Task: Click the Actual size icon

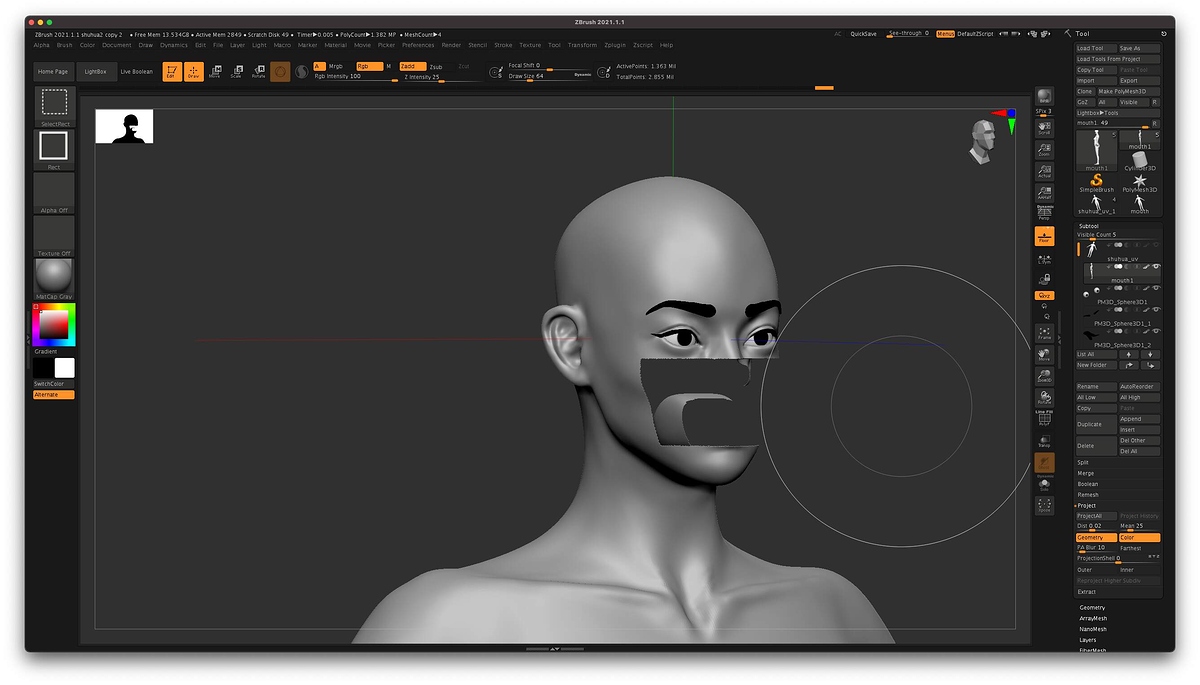Action: click(x=1044, y=170)
